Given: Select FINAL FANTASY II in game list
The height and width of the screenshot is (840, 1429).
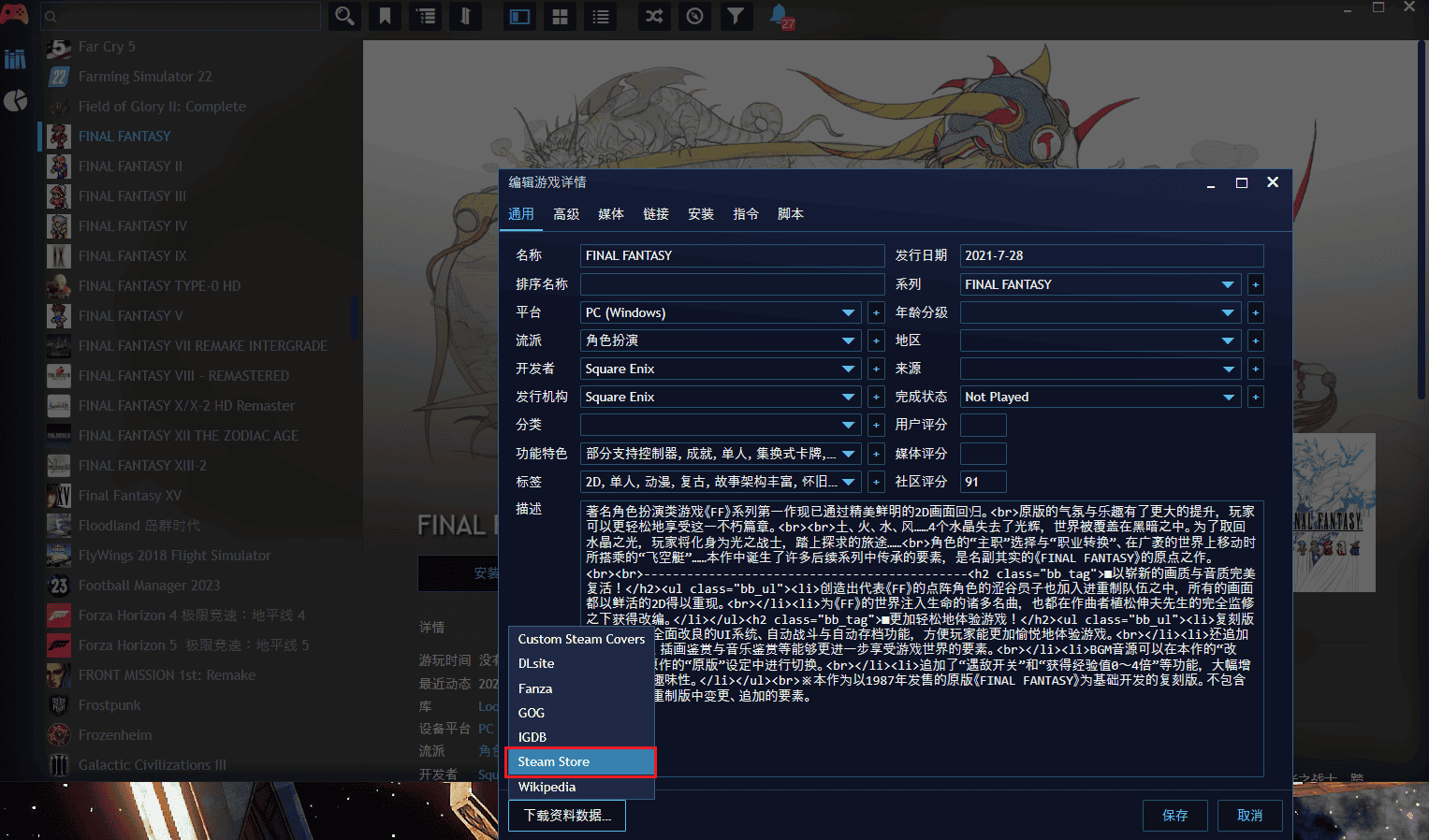Looking at the screenshot, I should tap(130, 167).
